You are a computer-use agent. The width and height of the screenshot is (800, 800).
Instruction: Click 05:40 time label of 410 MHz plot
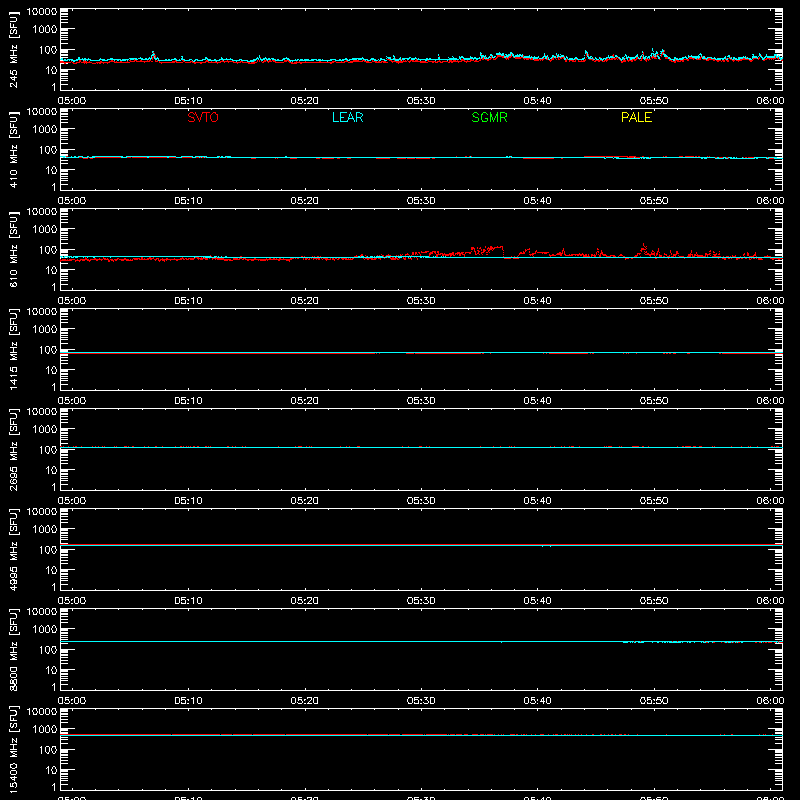click(537, 201)
